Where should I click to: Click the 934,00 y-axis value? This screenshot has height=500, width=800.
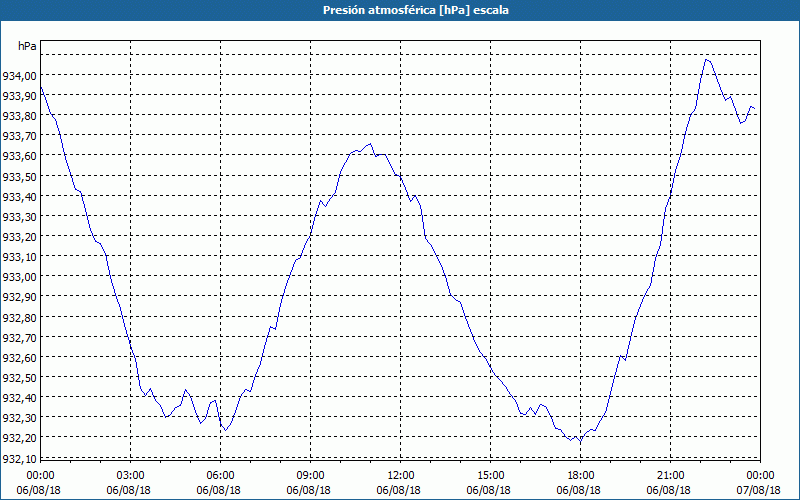(x=19, y=76)
